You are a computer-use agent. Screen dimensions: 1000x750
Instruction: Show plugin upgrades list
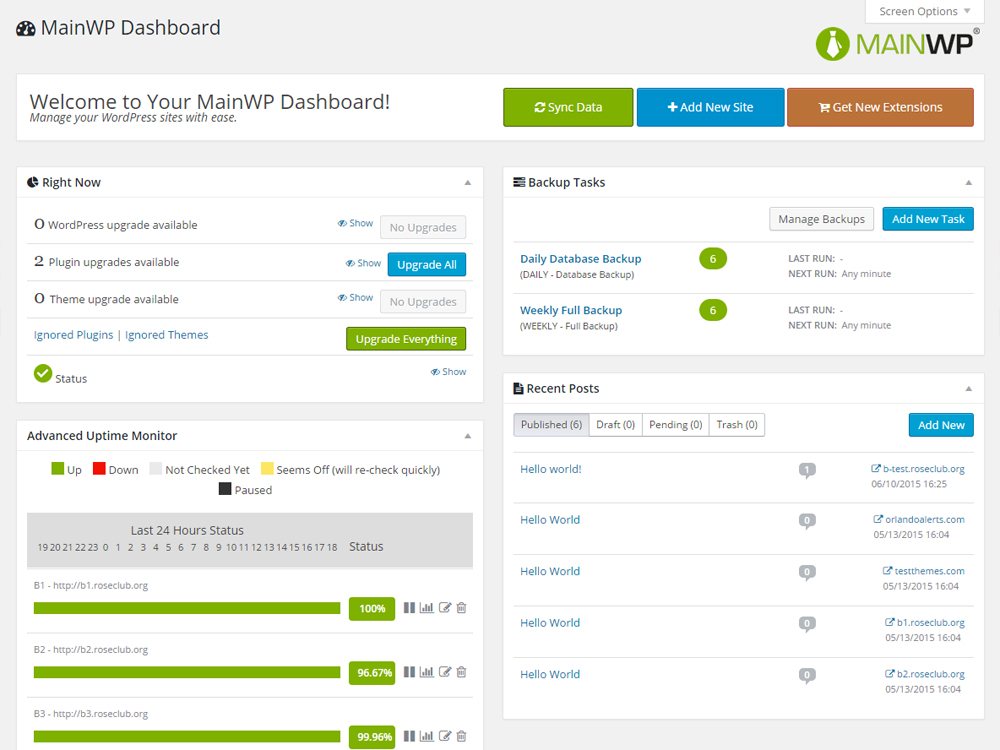tap(363, 264)
